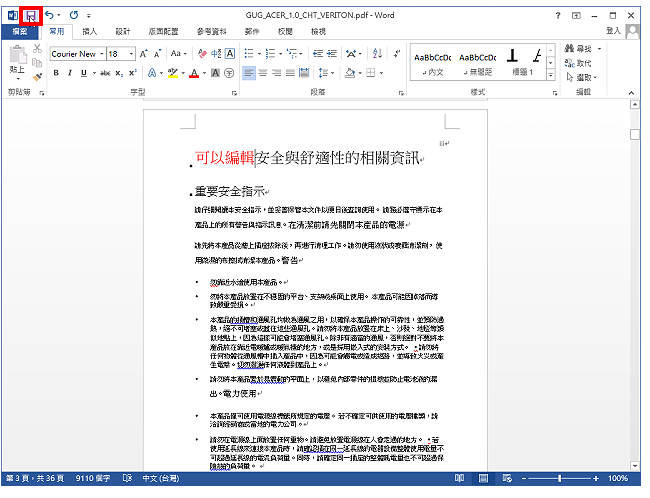Click the 尋找 (Find) button
Screen dimensions: 650x498
click(x=578, y=49)
